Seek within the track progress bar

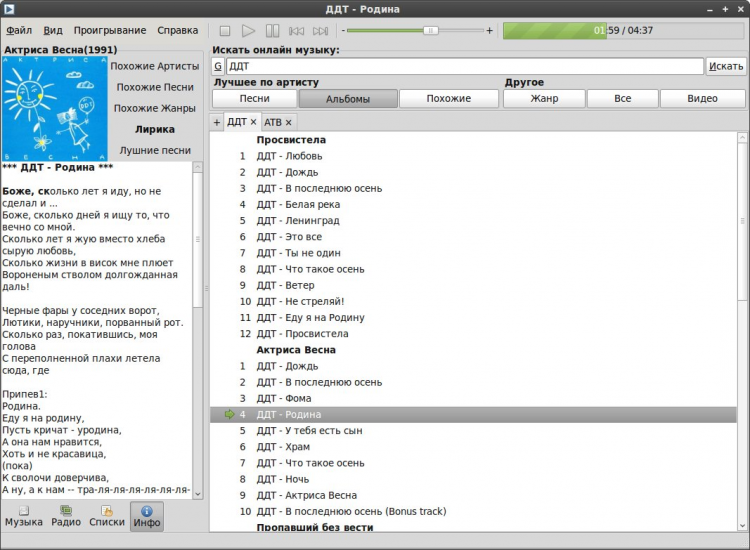pos(623,31)
